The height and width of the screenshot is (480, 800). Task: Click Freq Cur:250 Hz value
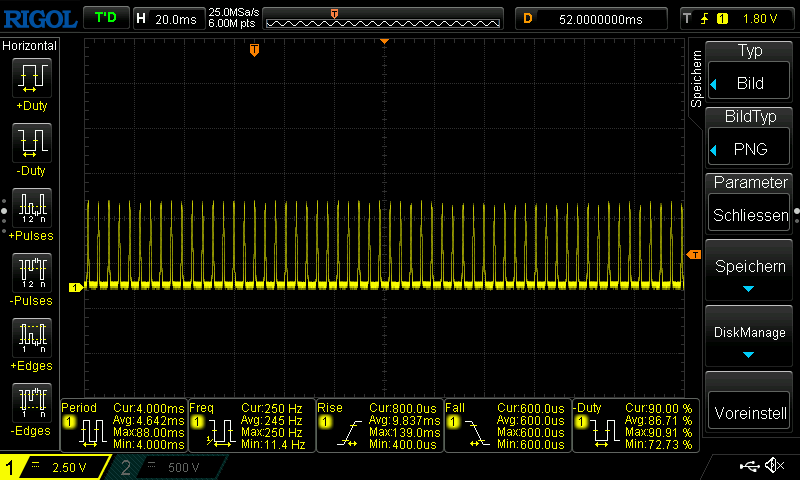tap(272, 408)
